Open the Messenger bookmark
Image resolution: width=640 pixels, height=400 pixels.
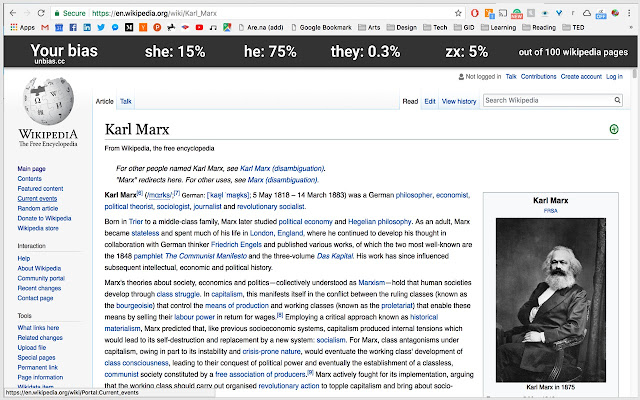(115, 27)
